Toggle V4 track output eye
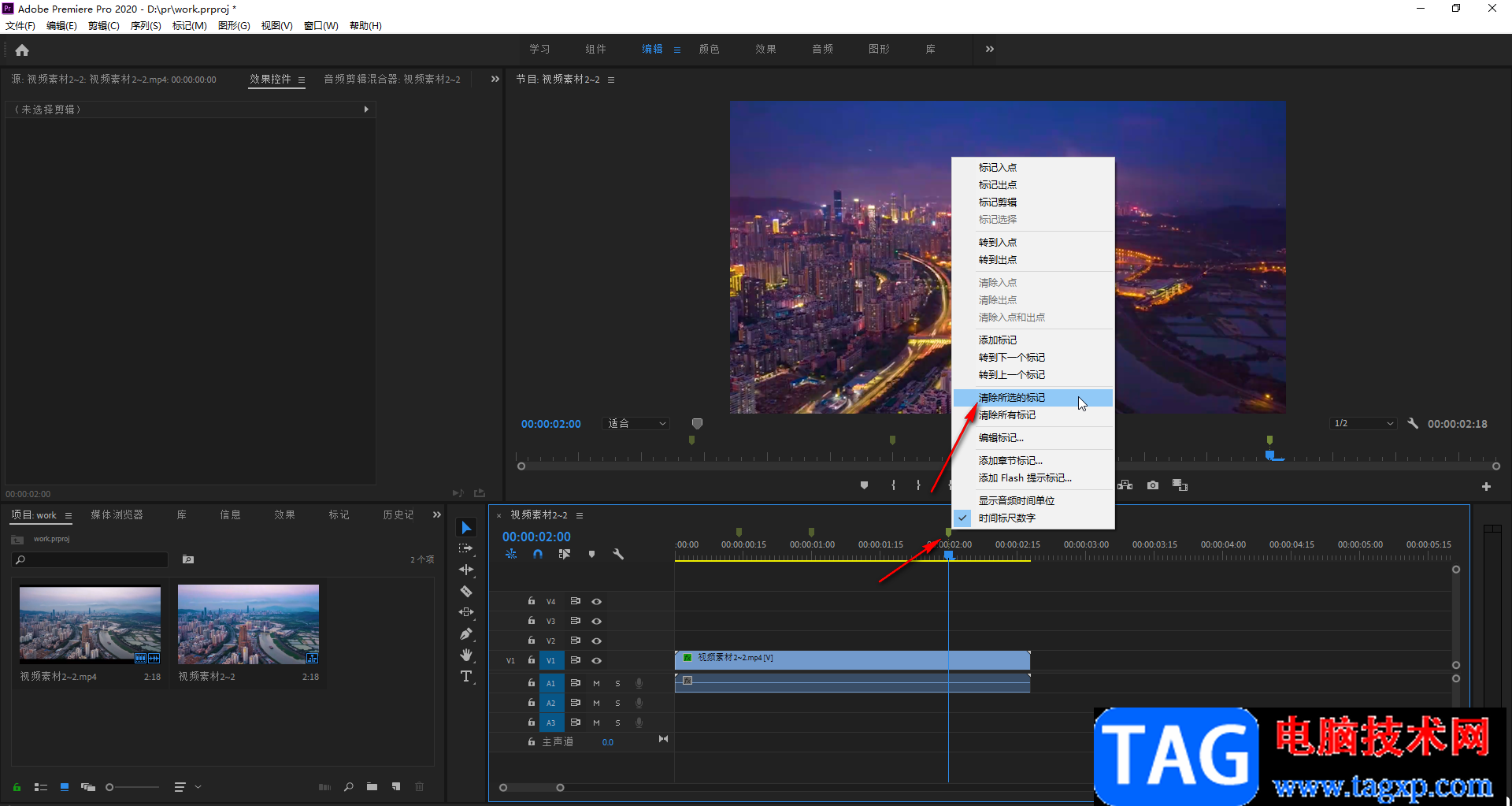Screen dimensions: 1512x806 tap(597, 601)
